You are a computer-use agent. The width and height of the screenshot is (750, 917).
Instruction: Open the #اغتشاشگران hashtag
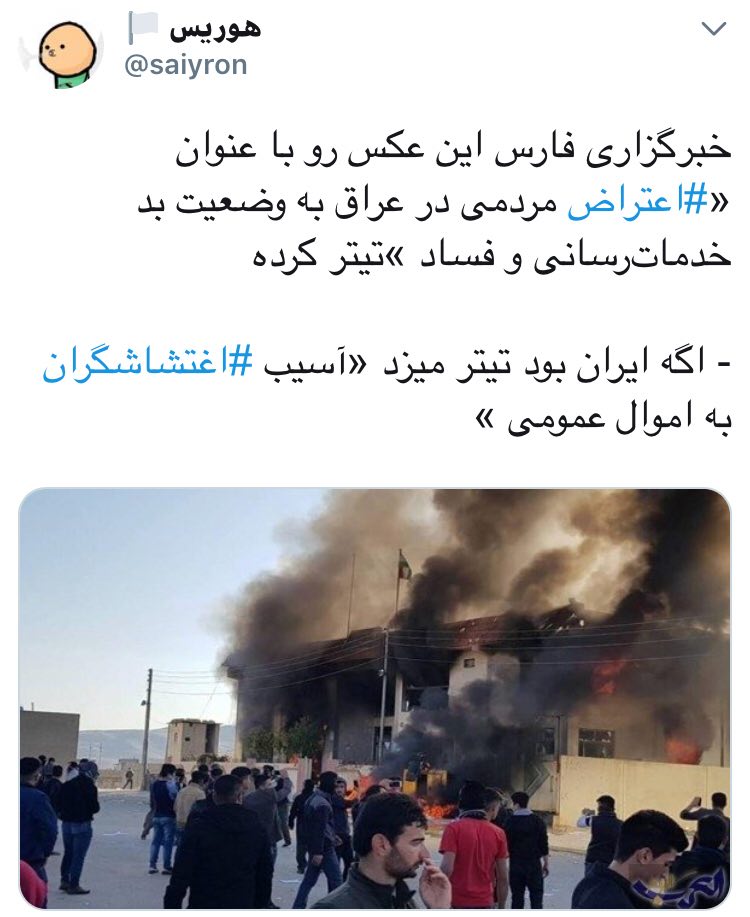(147, 366)
